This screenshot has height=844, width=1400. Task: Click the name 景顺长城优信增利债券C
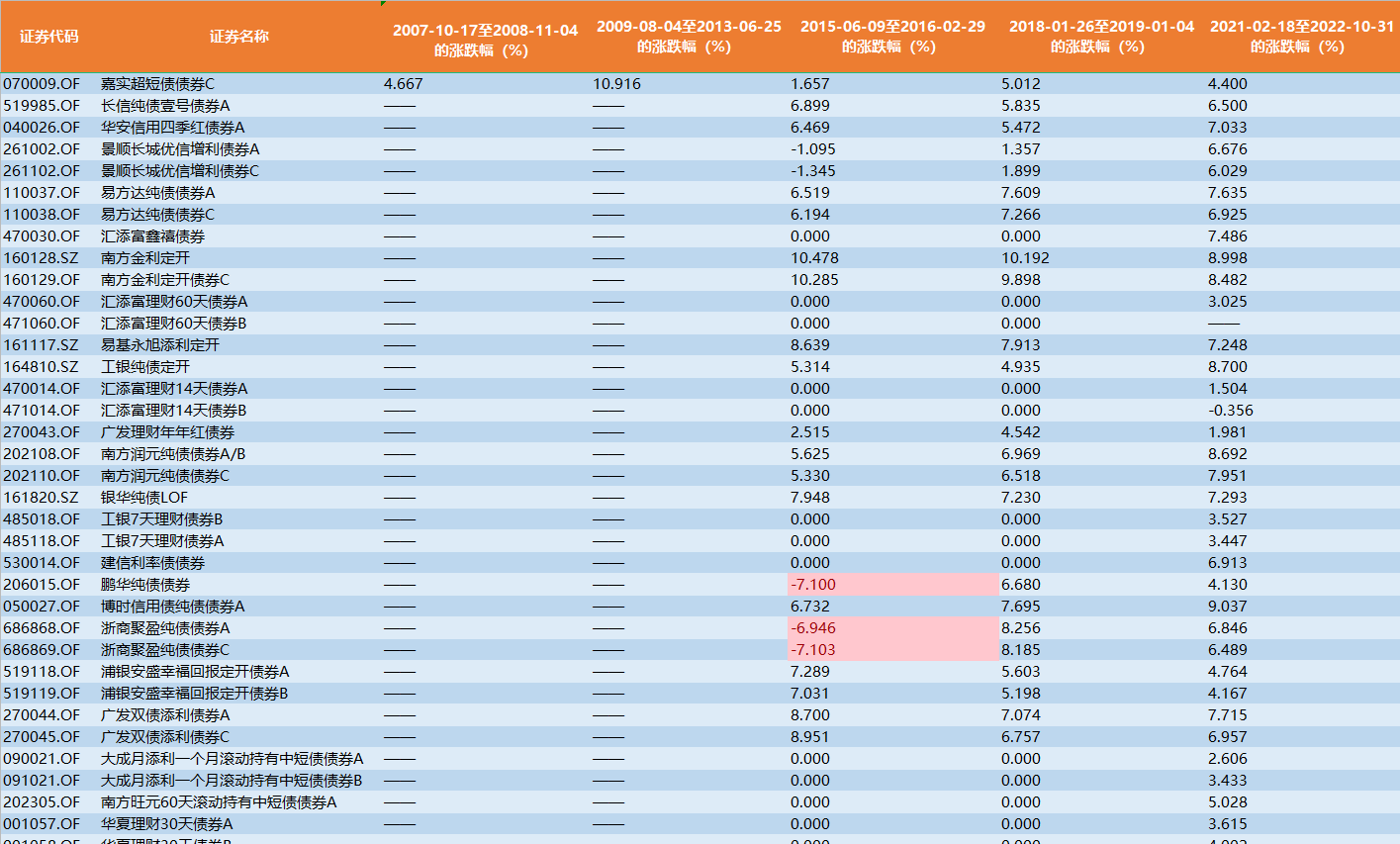click(180, 171)
